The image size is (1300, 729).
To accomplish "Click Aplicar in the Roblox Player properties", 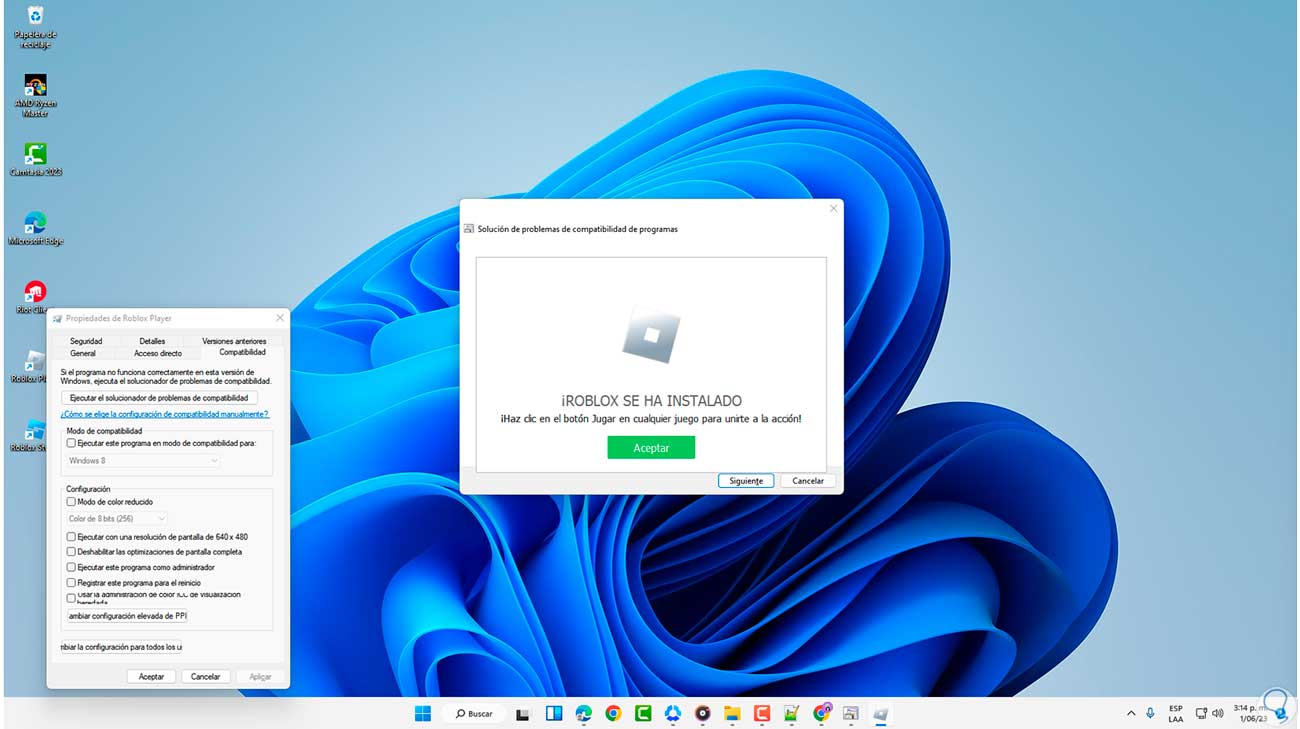I will coord(260,677).
